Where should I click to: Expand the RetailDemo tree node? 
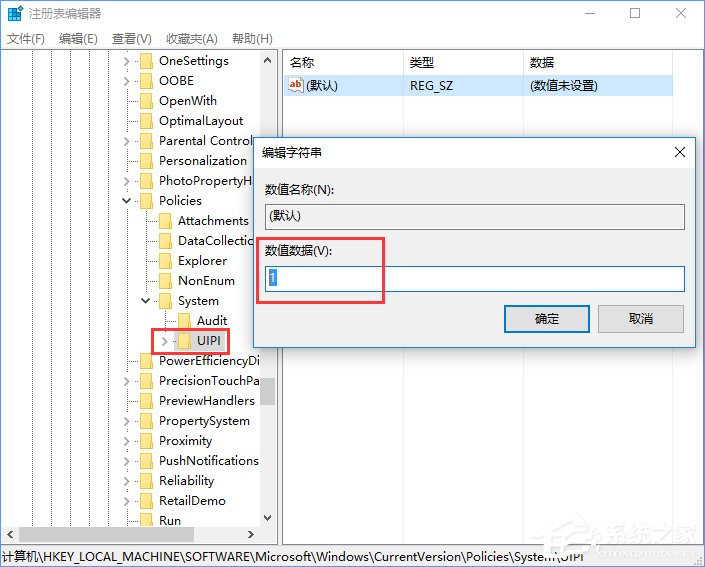[x=126, y=501]
